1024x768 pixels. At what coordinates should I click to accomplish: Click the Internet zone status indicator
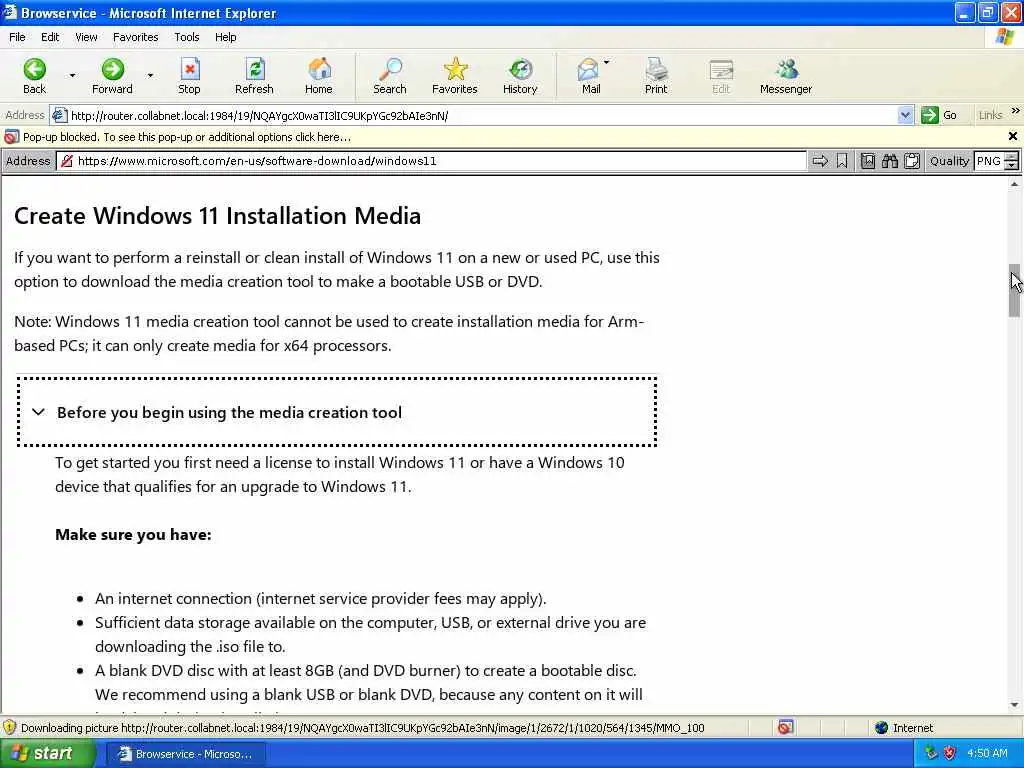pos(904,728)
